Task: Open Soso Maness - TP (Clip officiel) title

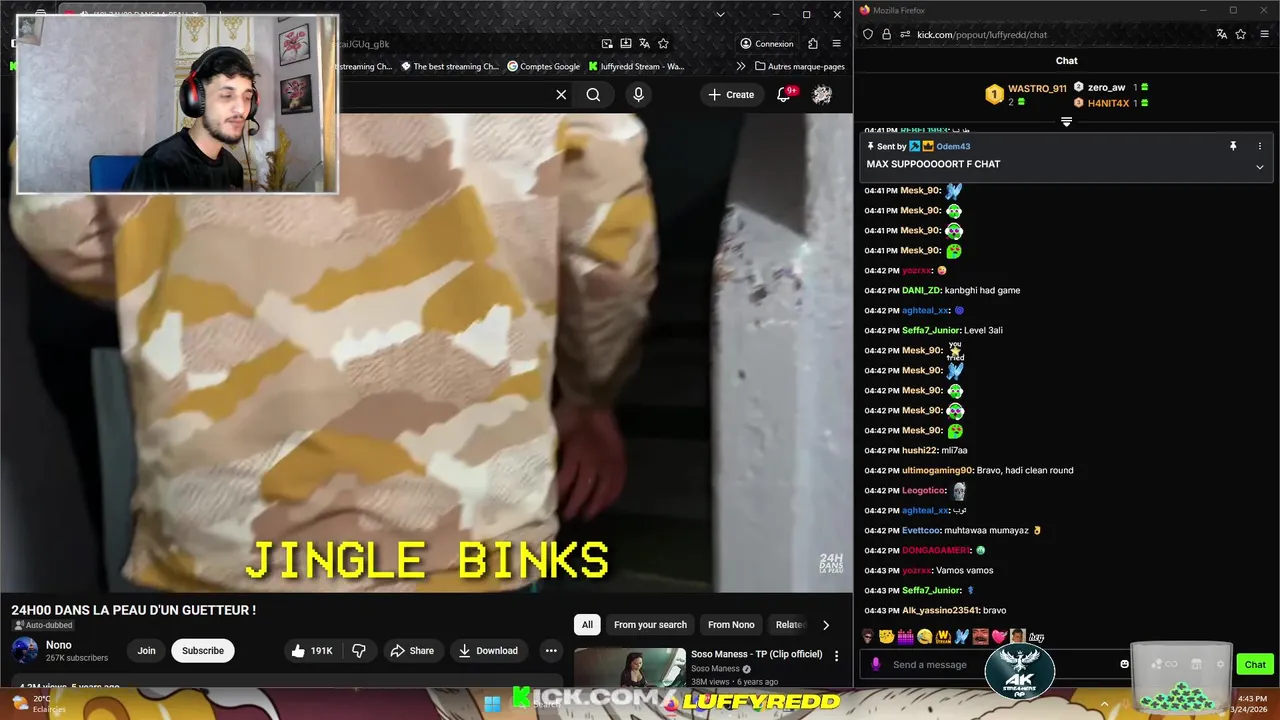Action: coord(756,654)
